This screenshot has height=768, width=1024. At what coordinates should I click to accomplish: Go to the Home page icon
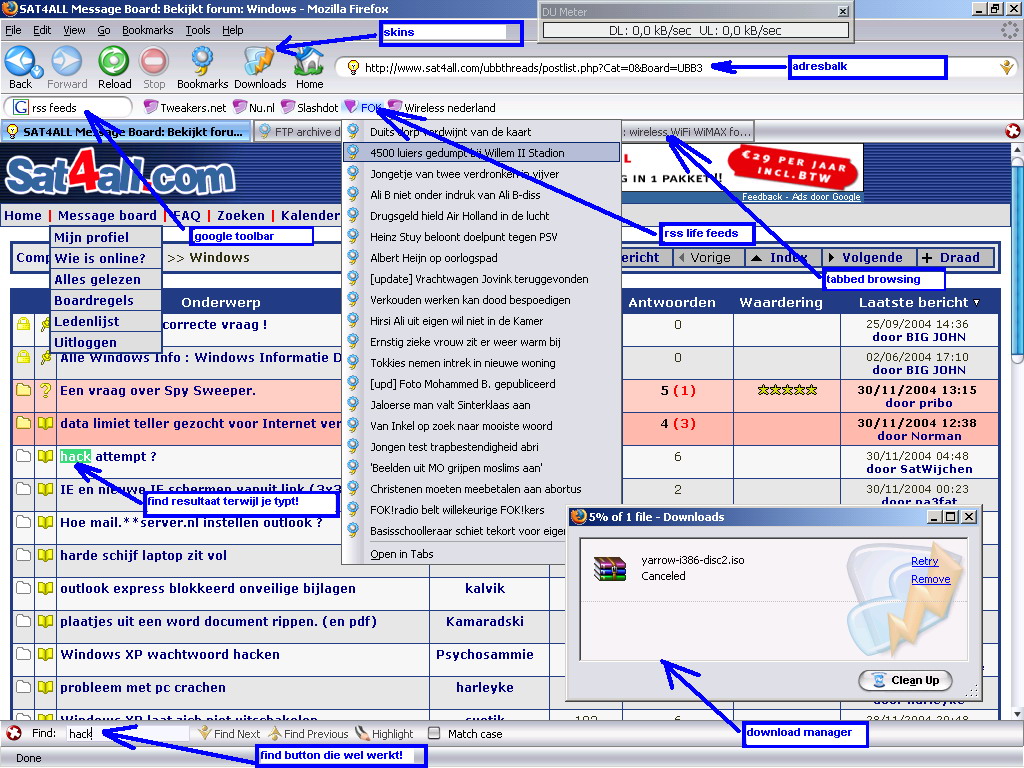pyautogui.click(x=309, y=62)
